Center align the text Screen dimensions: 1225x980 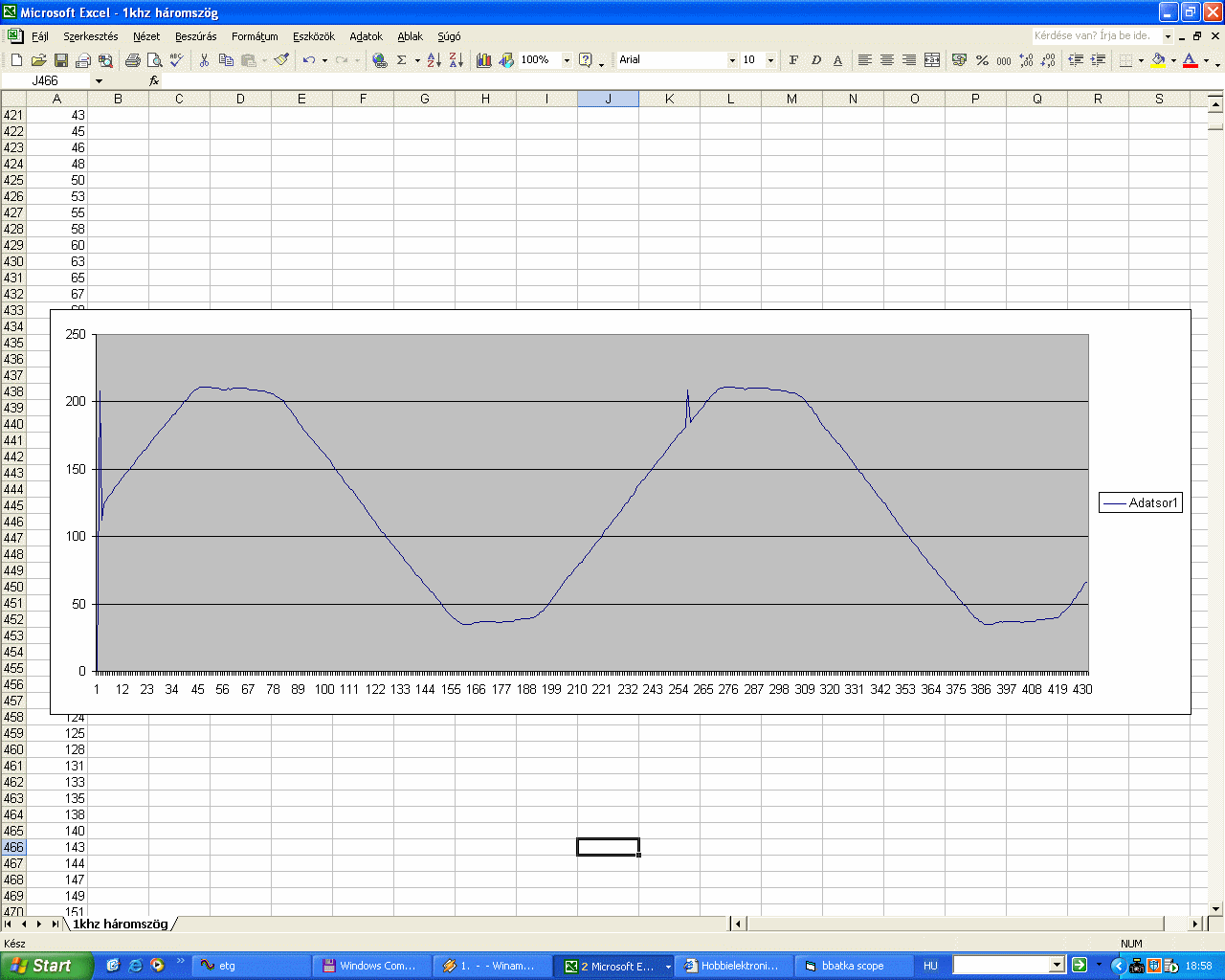coord(887,60)
